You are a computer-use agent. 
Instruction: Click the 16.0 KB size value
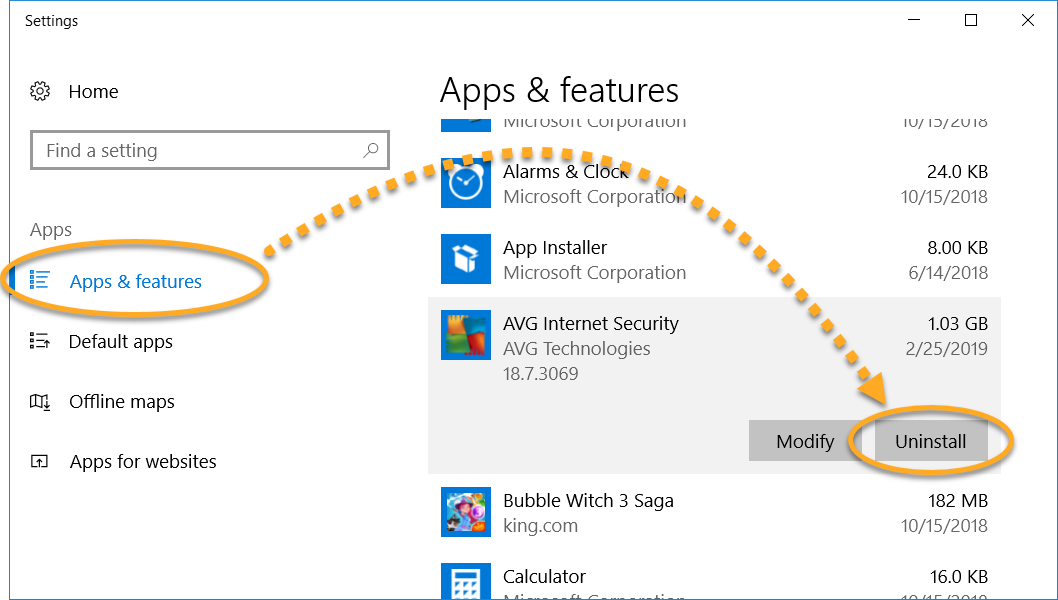coord(957,576)
